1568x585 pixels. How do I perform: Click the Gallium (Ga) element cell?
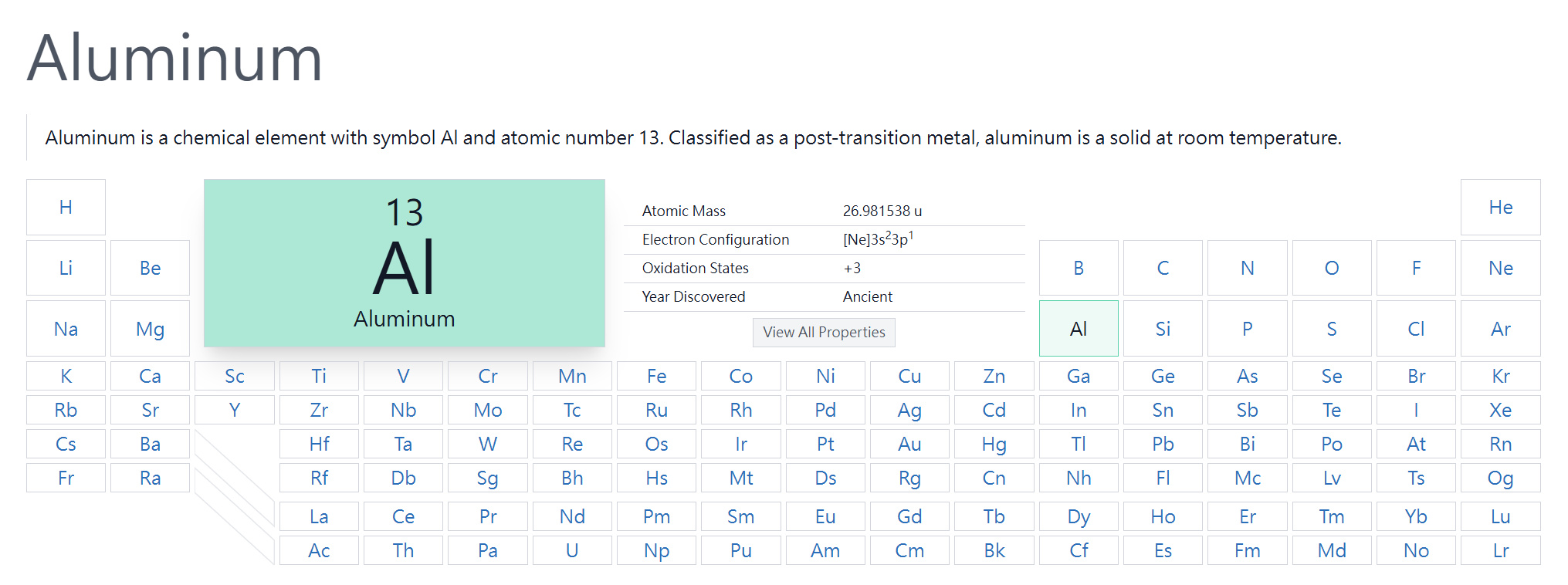[1079, 376]
